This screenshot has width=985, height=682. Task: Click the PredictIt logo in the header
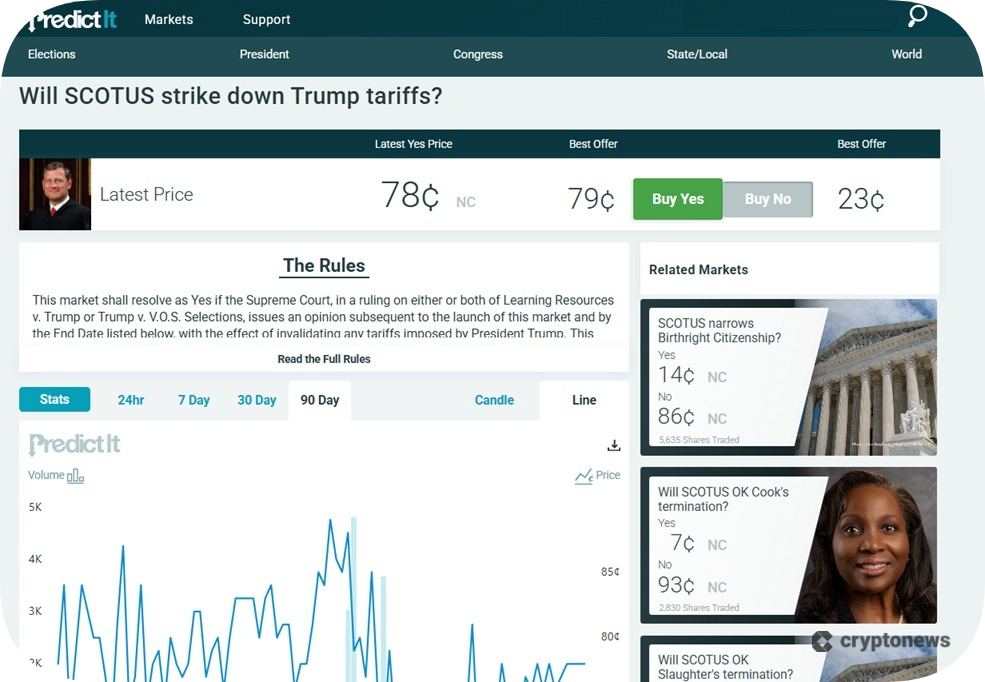click(x=72, y=17)
